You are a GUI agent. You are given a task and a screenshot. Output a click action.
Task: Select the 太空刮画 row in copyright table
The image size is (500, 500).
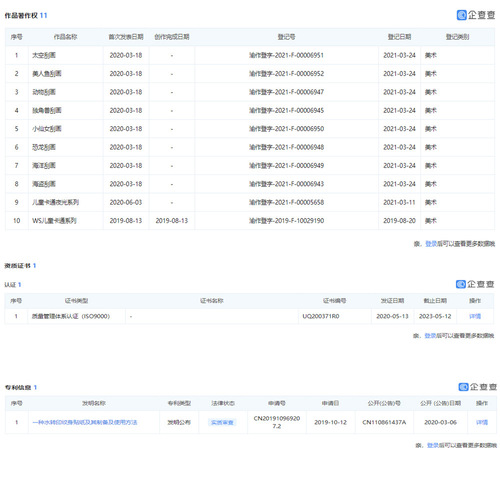tap(250, 55)
